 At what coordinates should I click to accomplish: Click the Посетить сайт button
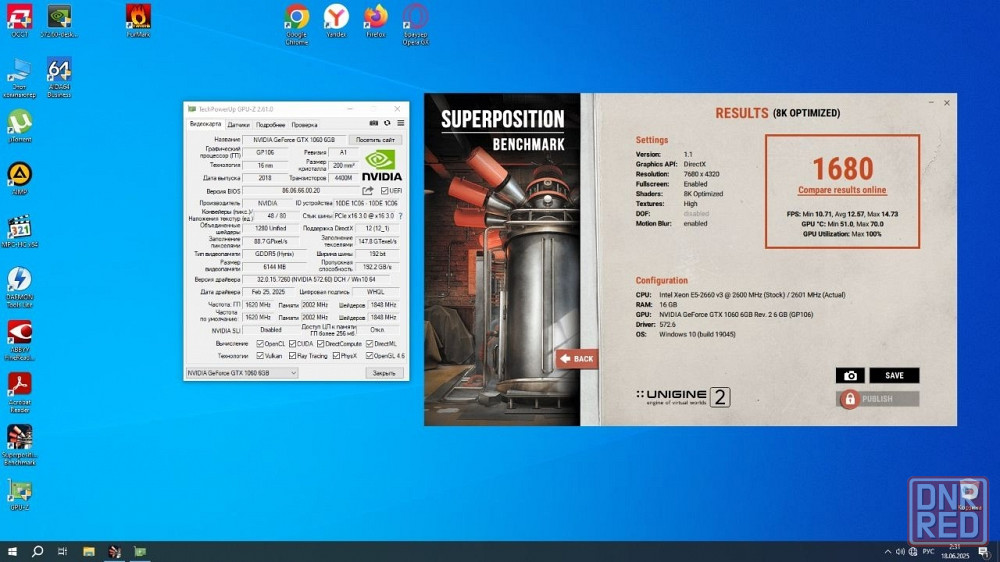375,140
